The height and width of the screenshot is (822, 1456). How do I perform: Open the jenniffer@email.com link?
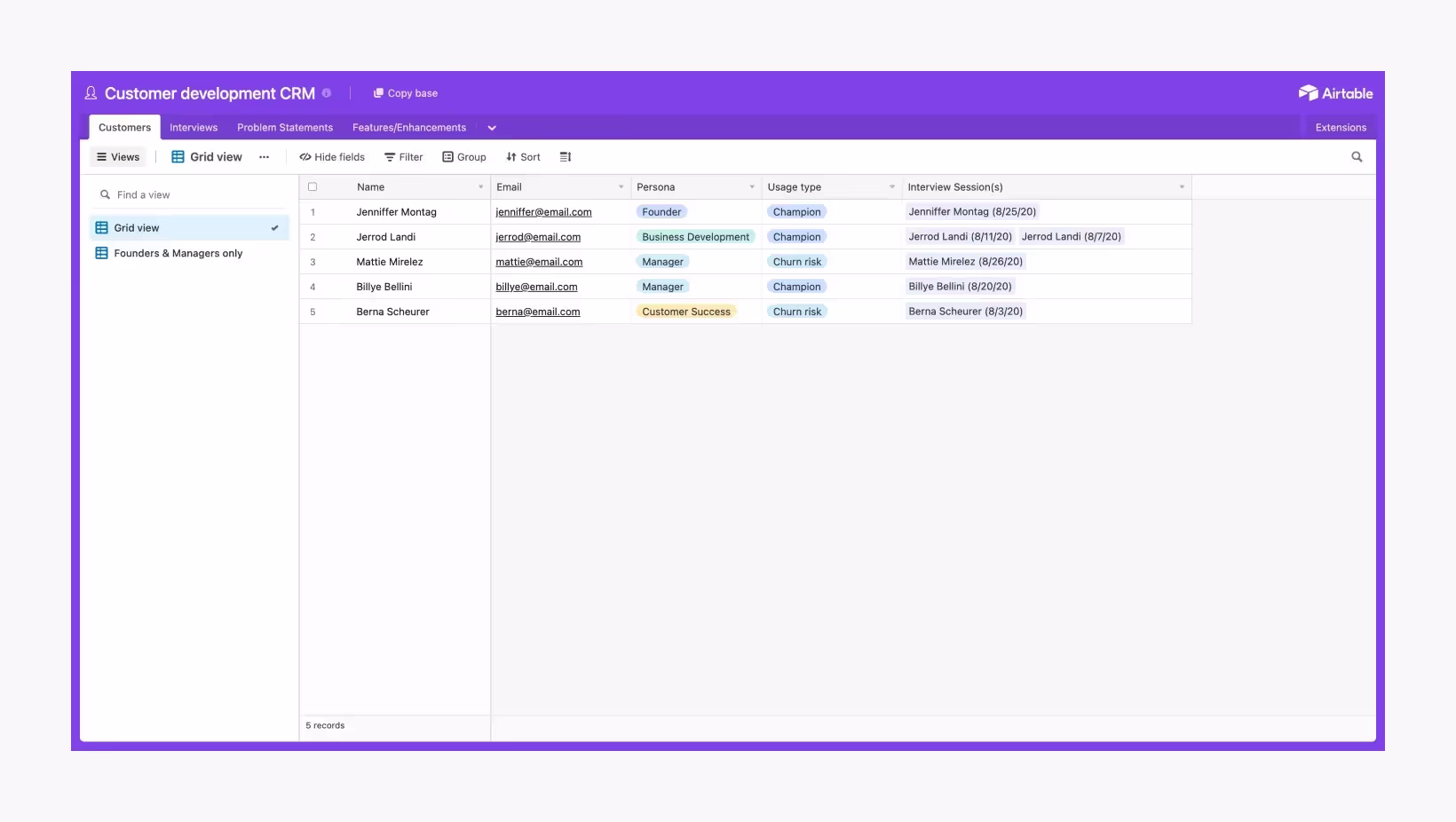click(543, 212)
